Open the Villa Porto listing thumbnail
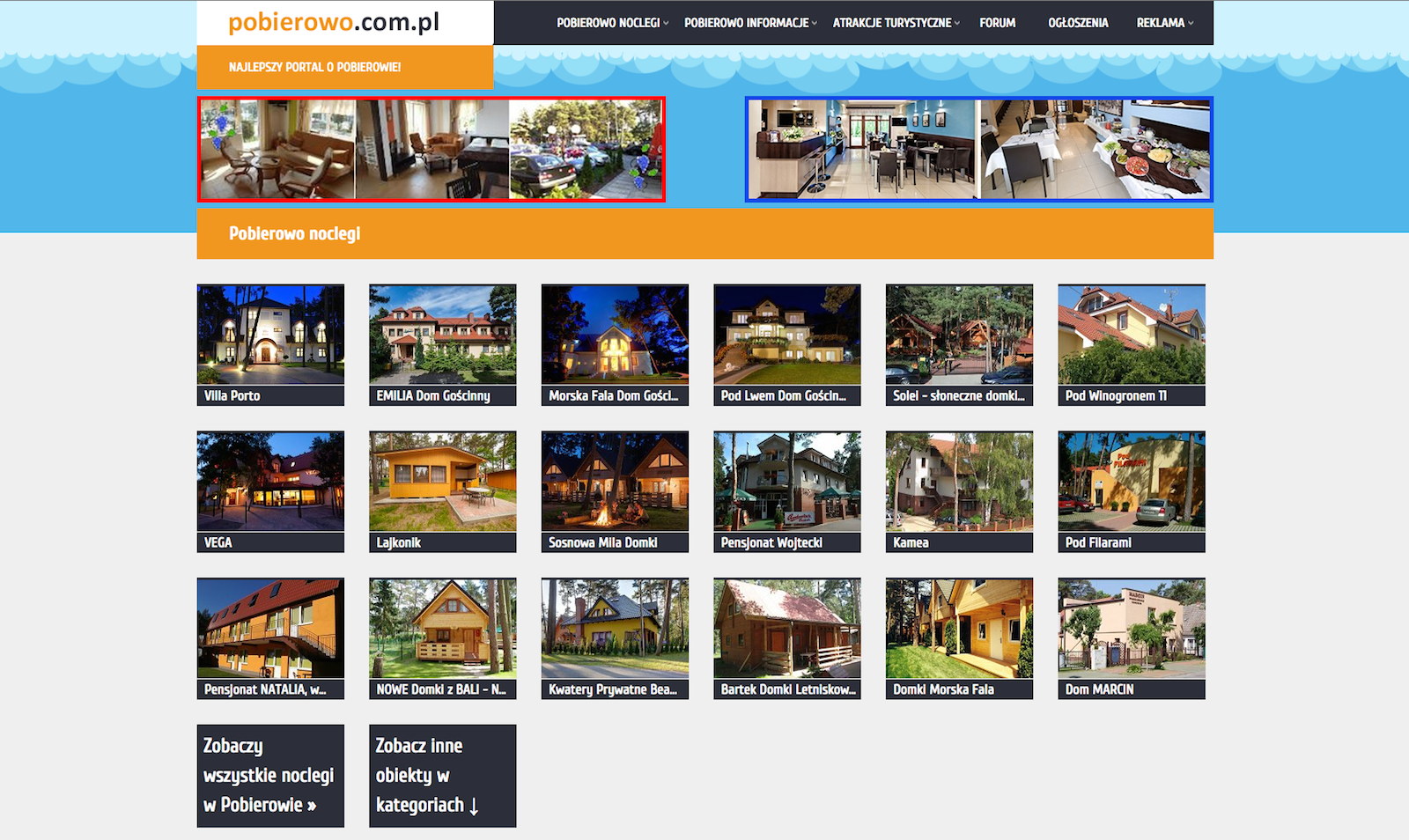This screenshot has width=1409, height=840. (x=270, y=335)
